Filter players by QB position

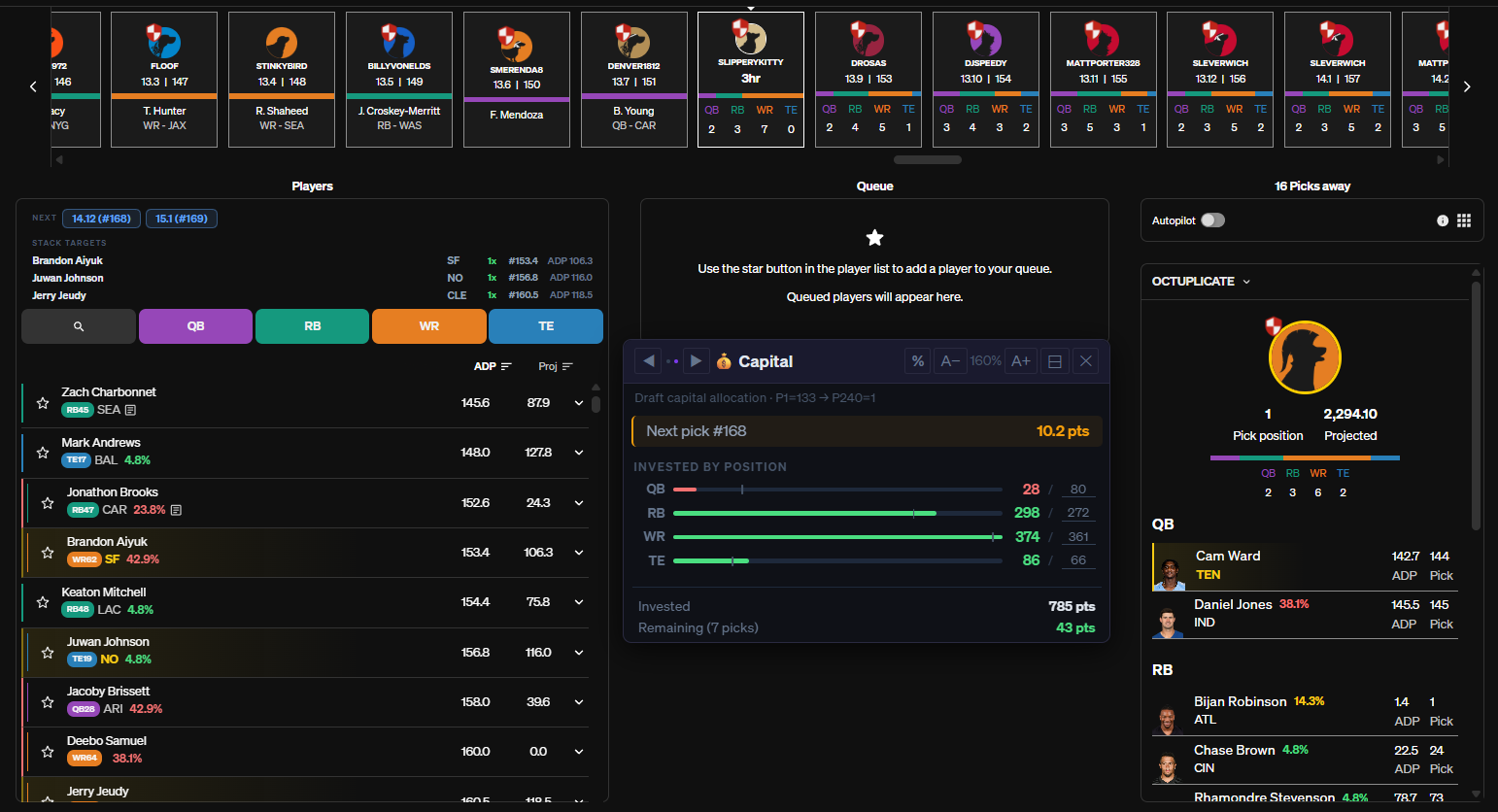point(195,326)
